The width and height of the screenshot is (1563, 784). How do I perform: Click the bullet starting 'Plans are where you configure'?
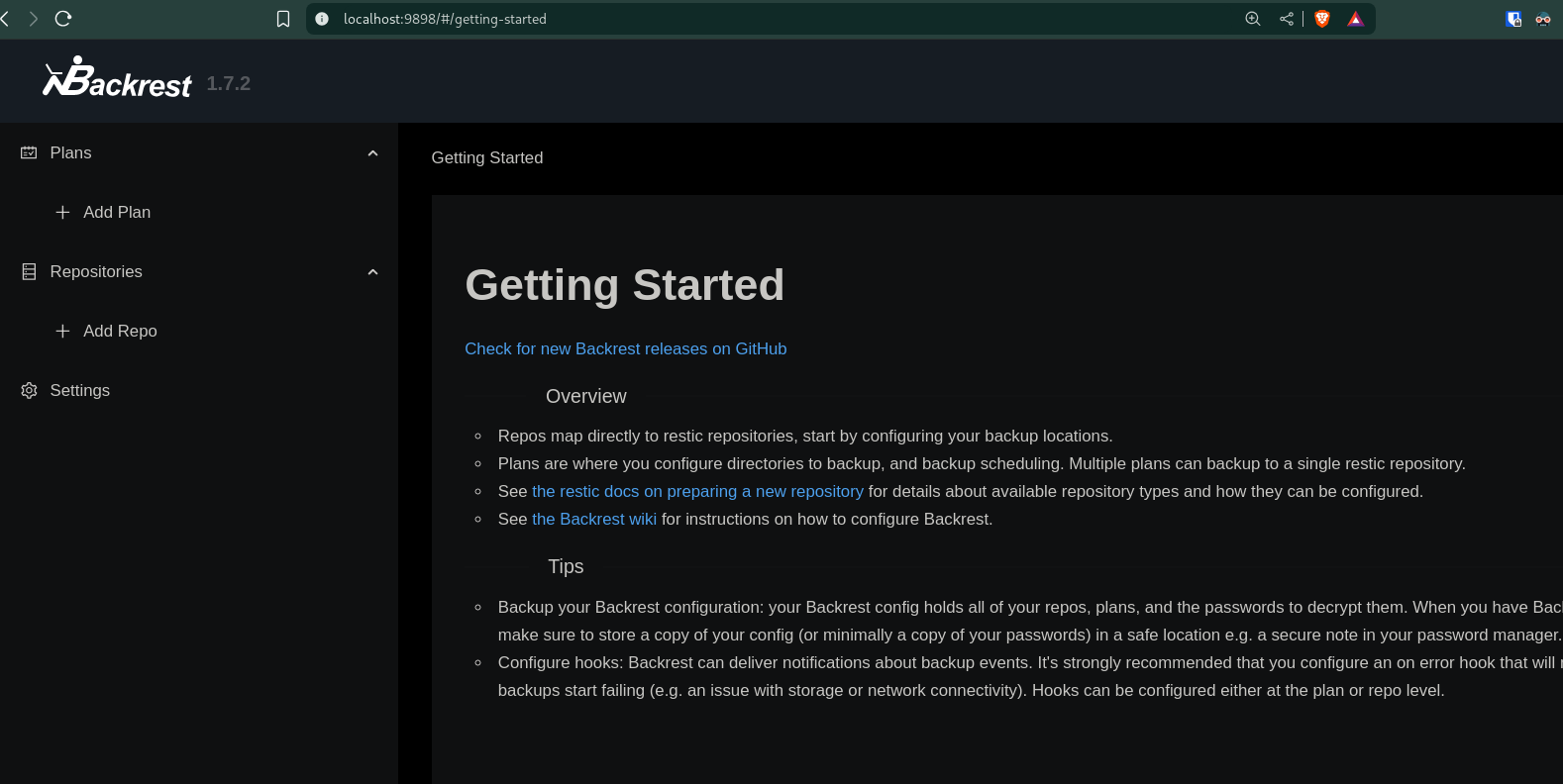982,463
